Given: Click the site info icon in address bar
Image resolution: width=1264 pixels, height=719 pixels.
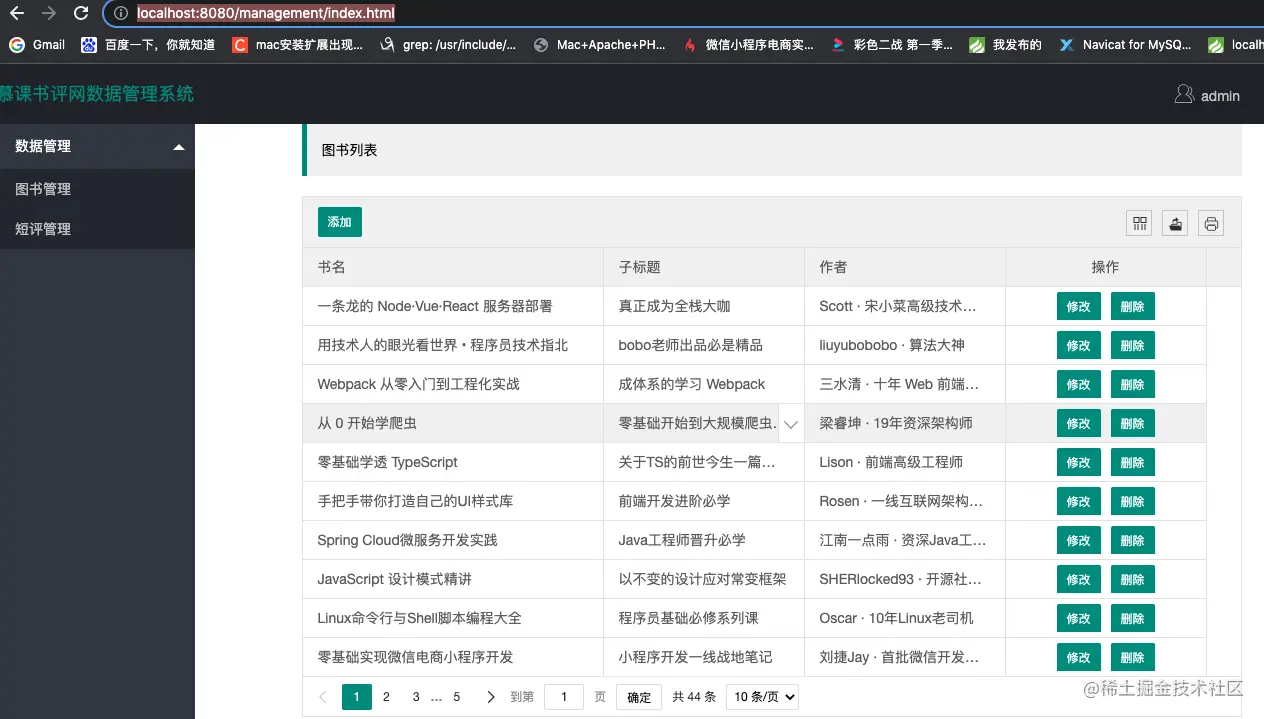Looking at the screenshot, I should pos(121,13).
